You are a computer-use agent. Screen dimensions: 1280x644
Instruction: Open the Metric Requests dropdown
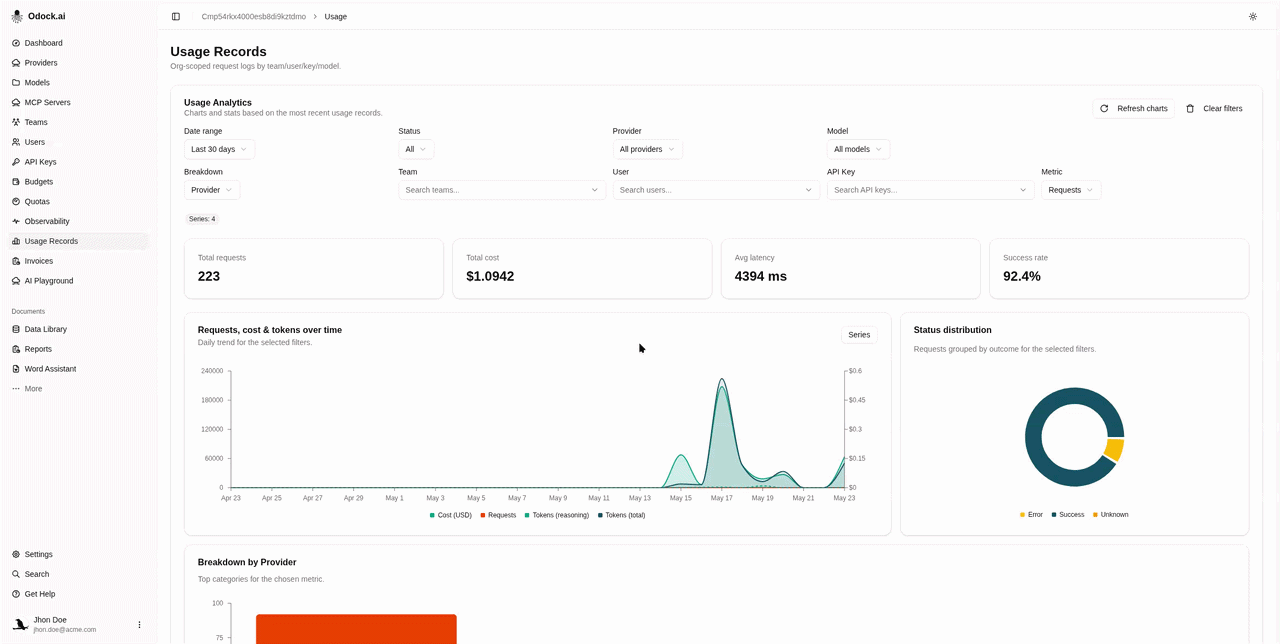(1071, 190)
